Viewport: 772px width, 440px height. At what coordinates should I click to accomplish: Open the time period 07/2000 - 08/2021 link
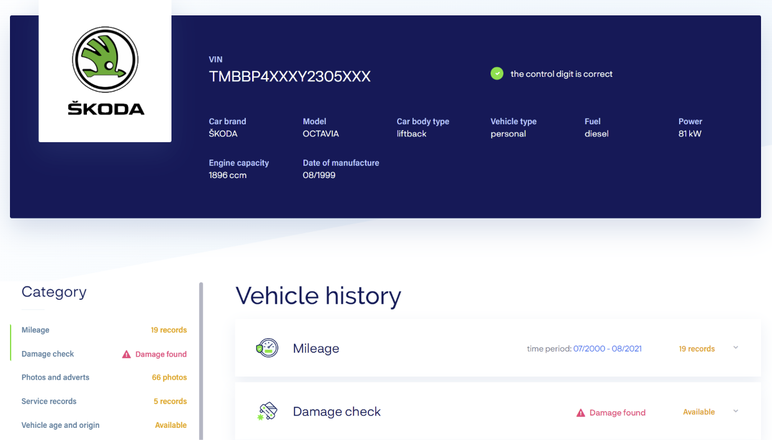(607, 348)
